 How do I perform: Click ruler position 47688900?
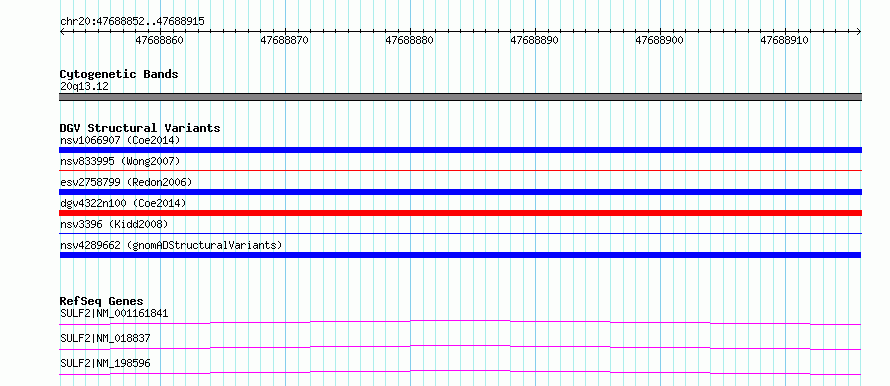click(660, 40)
